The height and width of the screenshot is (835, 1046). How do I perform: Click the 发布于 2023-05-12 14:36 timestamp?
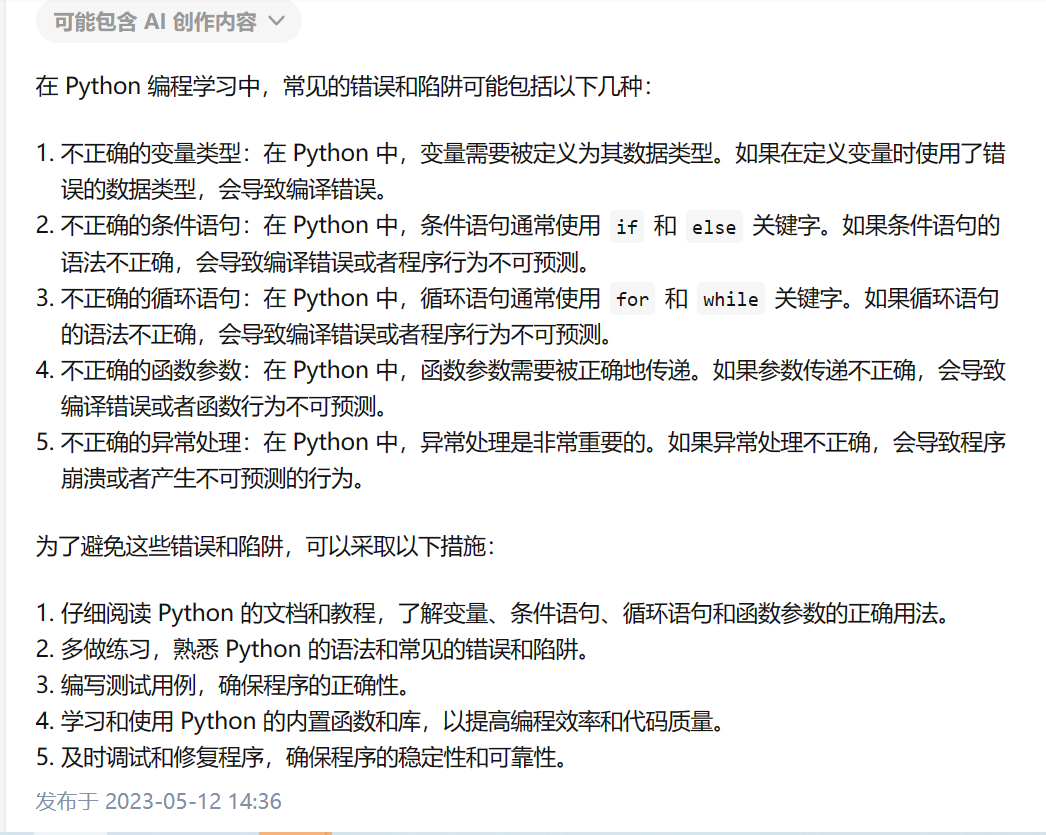coord(159,801)
